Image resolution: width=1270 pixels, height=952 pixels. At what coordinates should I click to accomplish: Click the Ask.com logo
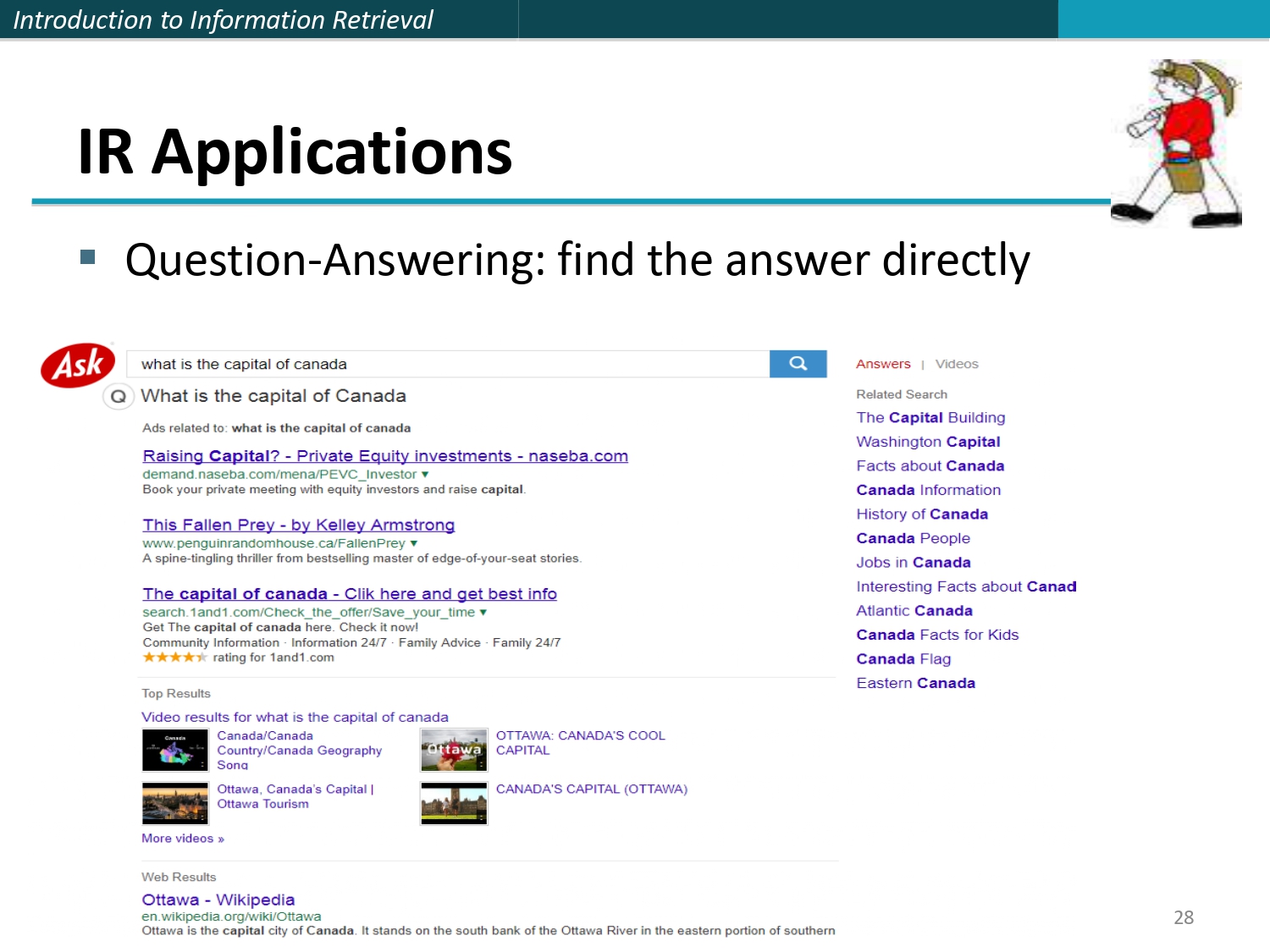coord(78,364)
